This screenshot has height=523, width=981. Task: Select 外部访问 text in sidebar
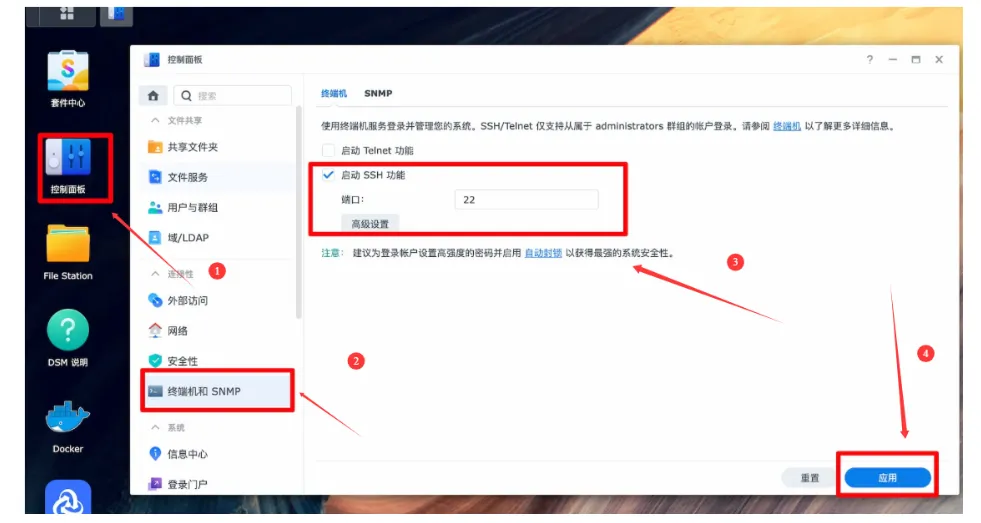[x=188, y=300]
